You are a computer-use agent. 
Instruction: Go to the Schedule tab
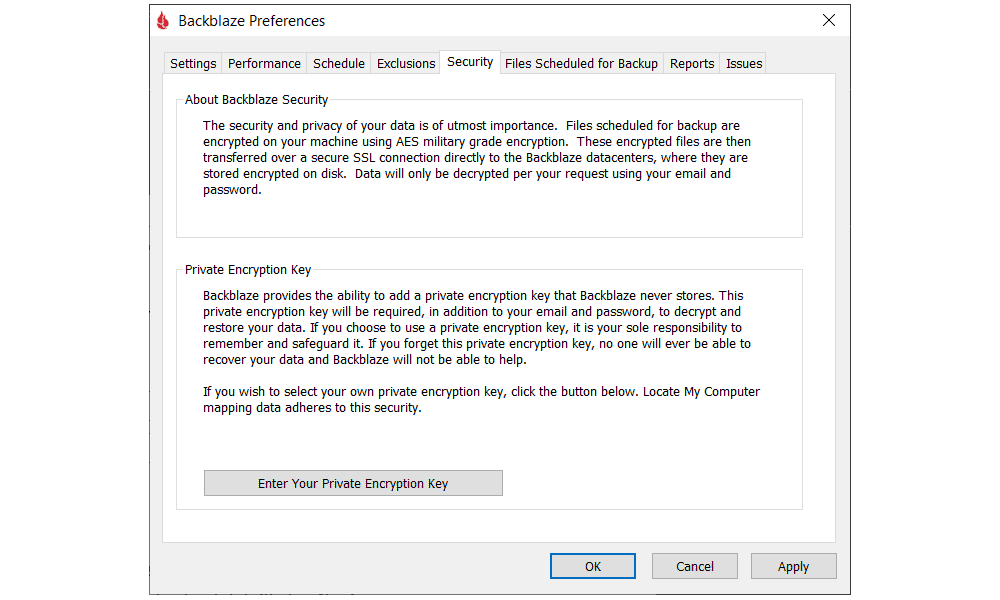[x=339, y=64]
